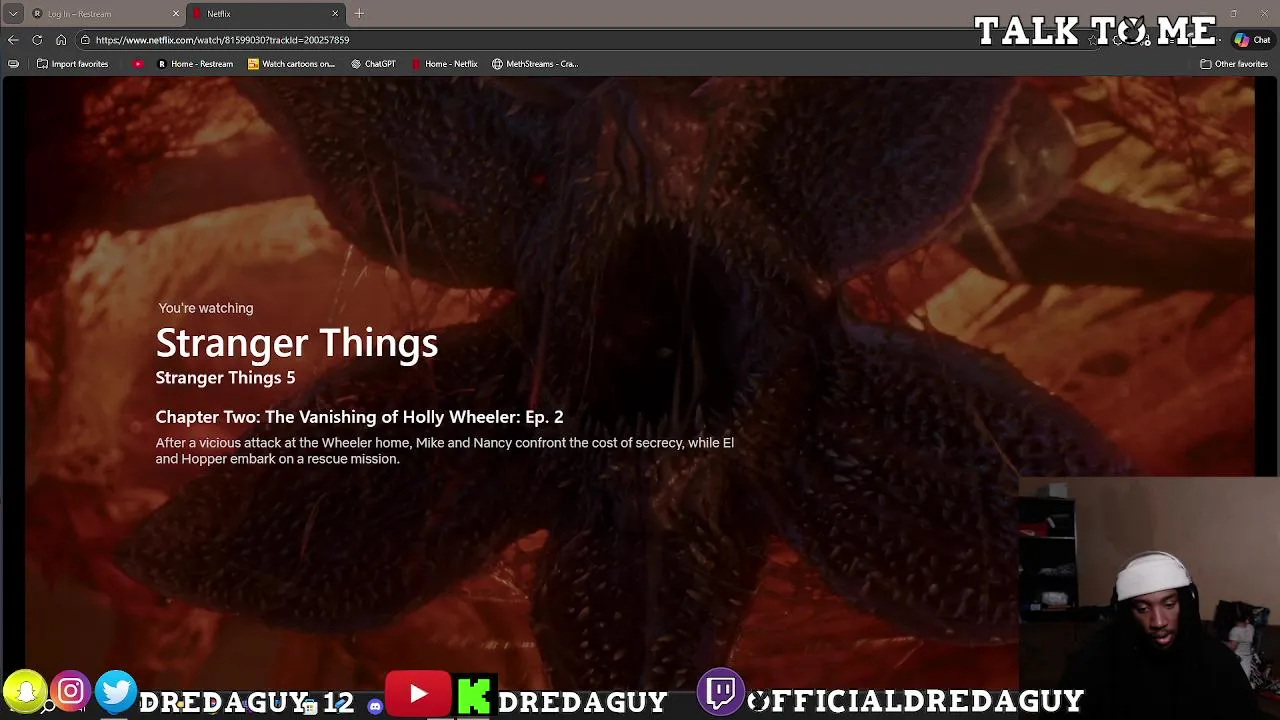
Task: Close the Log In – Restream tab
Action: pos(176,14)
